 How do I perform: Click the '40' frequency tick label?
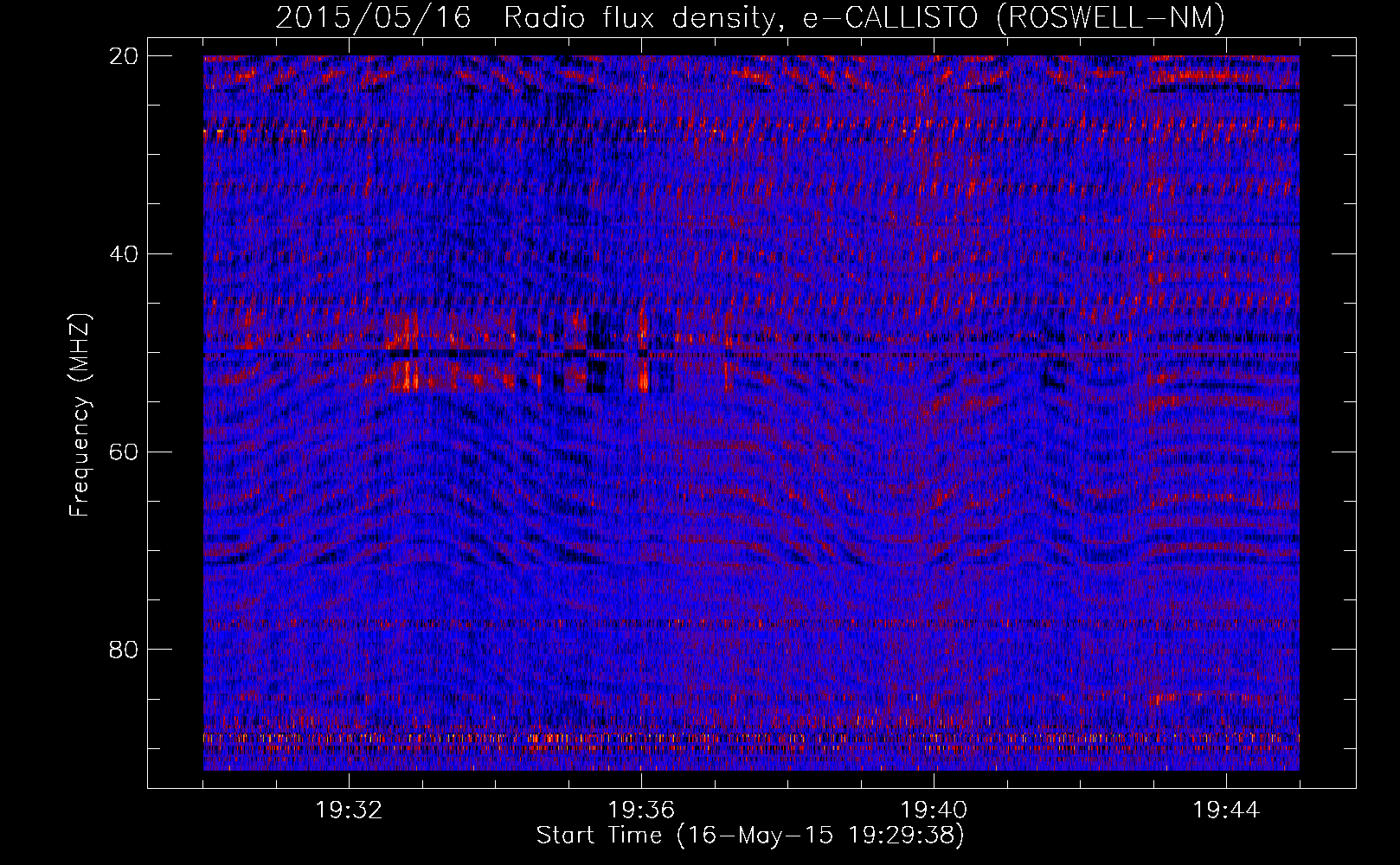pyautogui.click(x=124, y=254)
